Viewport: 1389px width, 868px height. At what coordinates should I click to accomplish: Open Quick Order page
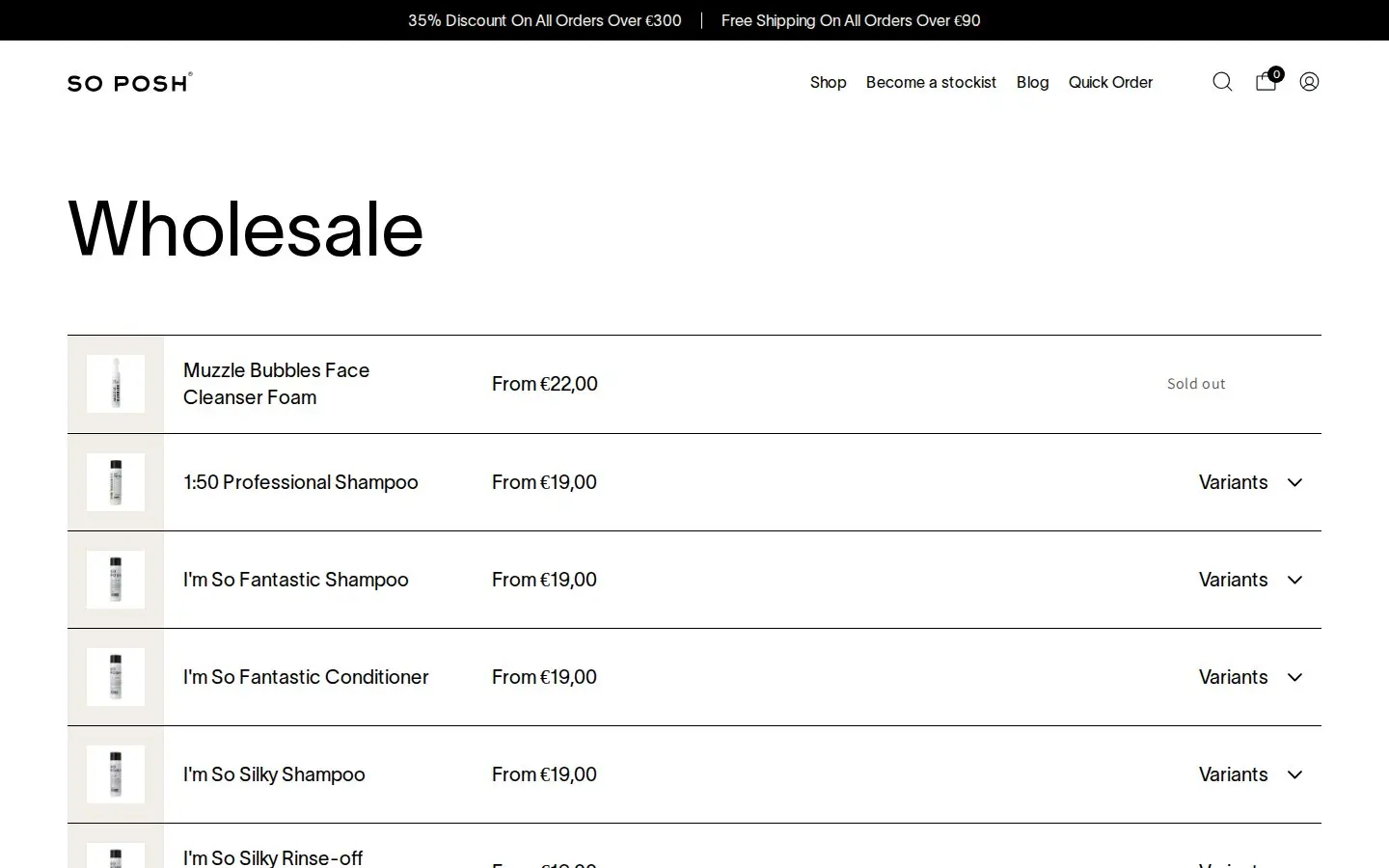(x=1110, y=82)
